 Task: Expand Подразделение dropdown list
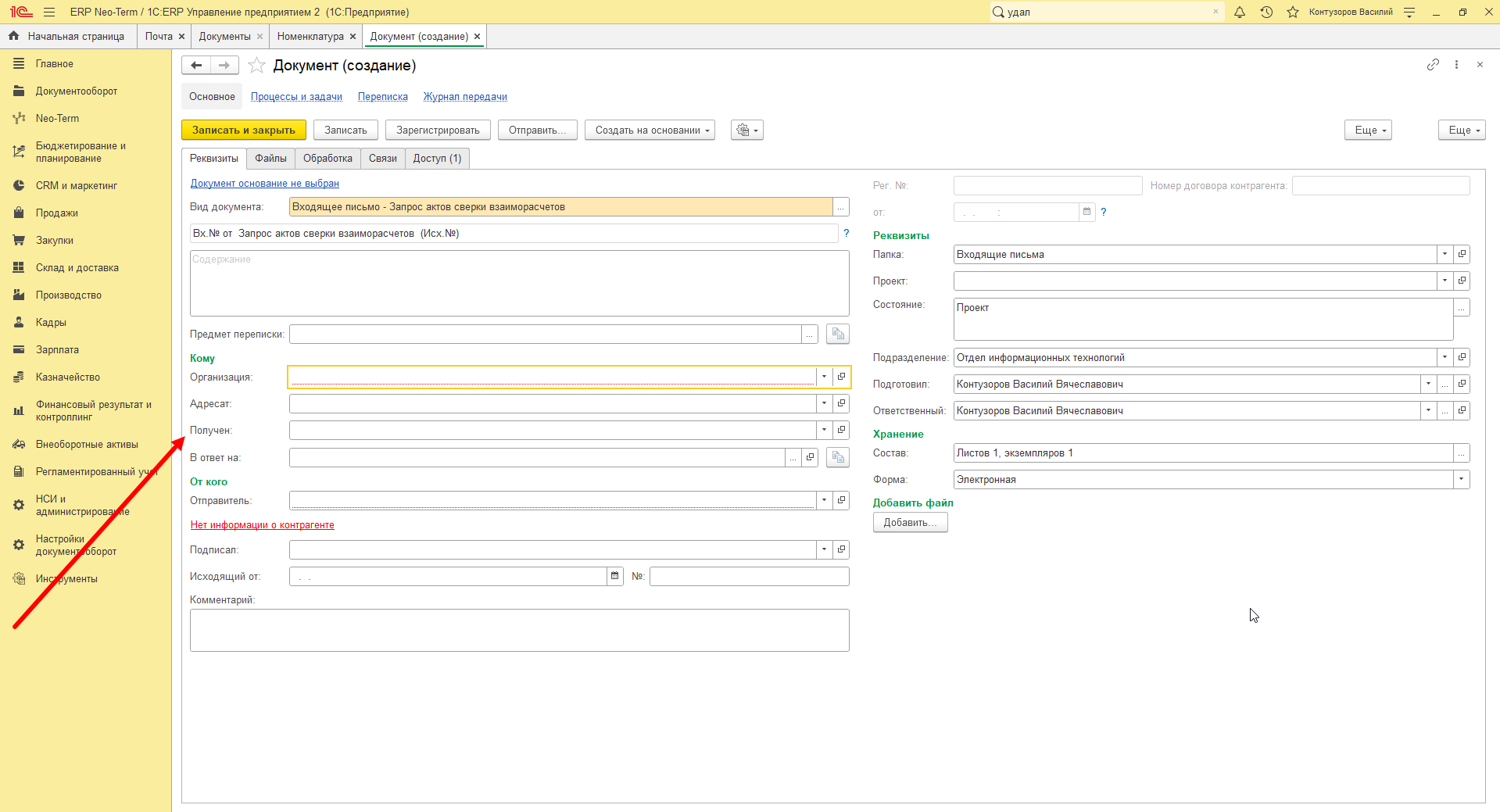1445,357
